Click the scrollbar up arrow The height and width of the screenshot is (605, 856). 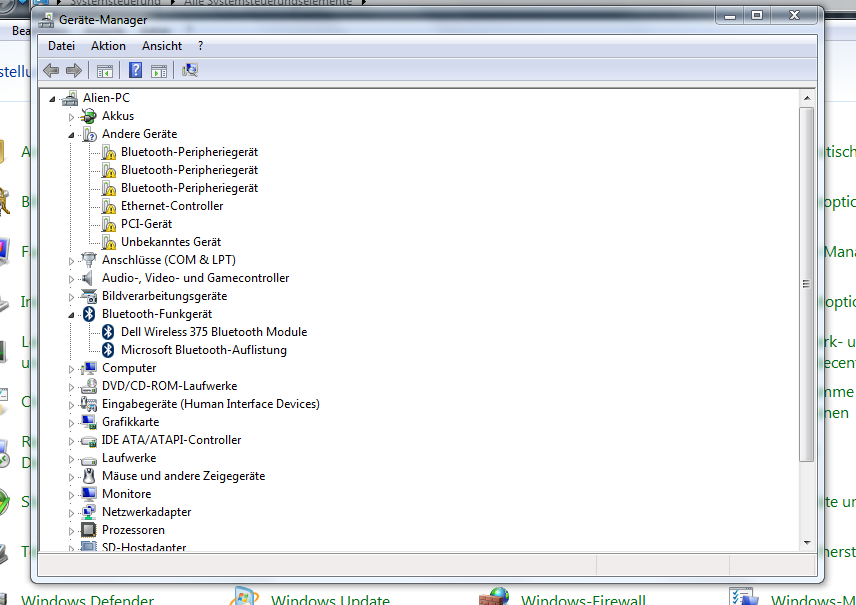click(806, 98)
